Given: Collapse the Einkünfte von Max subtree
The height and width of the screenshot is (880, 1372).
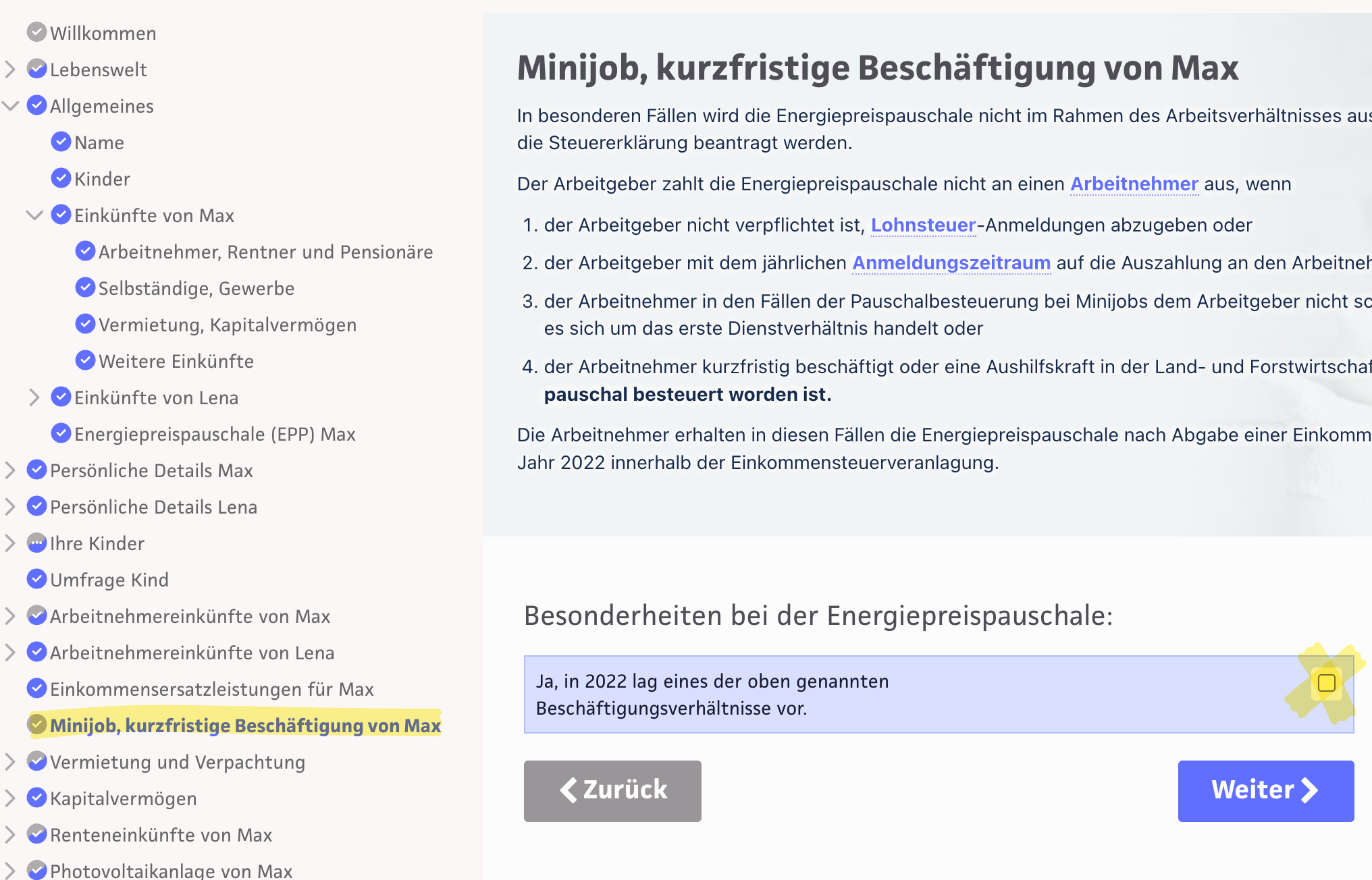Looking at the screenshot, I should 34,215.
